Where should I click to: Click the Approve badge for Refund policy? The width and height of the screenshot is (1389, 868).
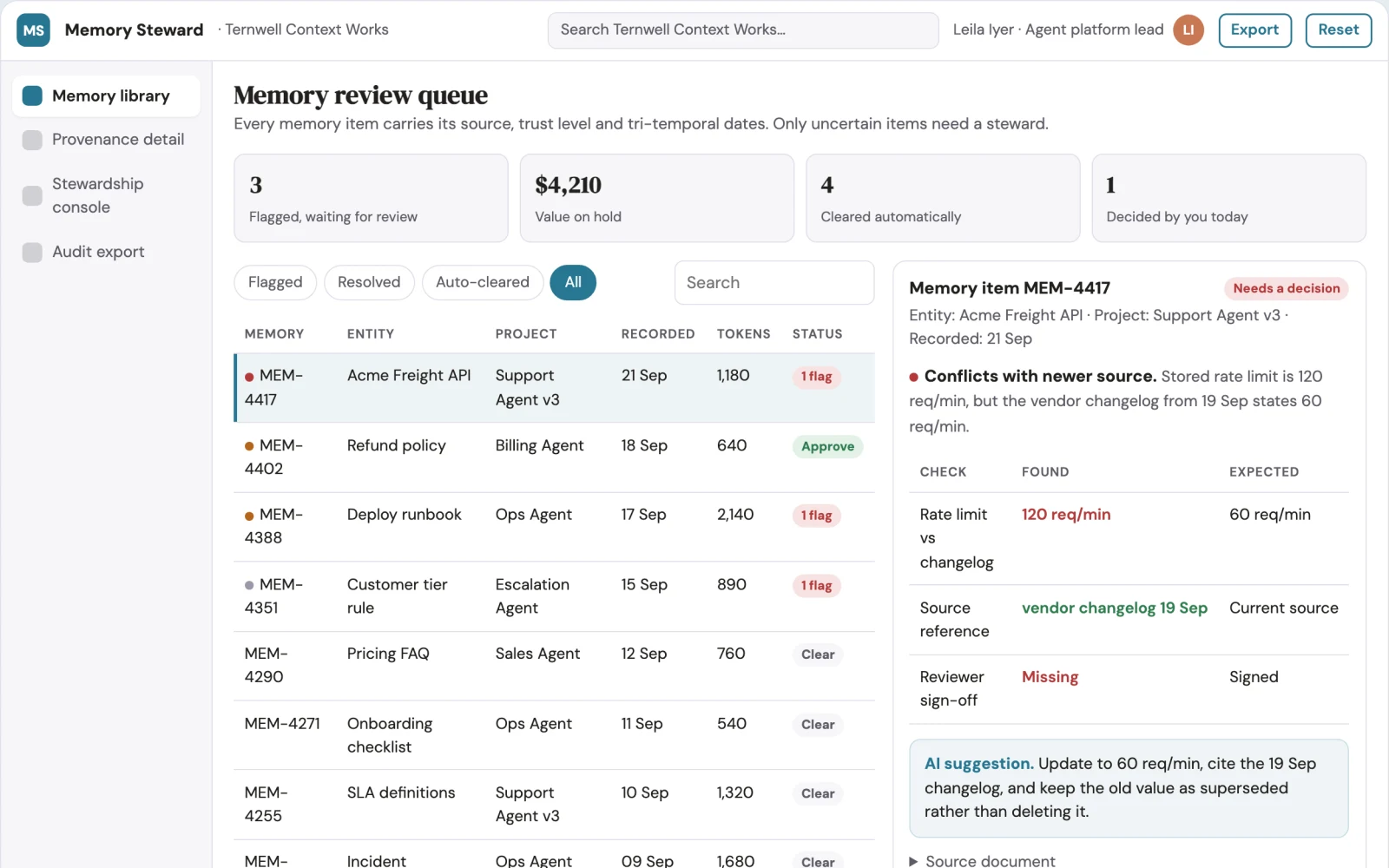[827, 447]
